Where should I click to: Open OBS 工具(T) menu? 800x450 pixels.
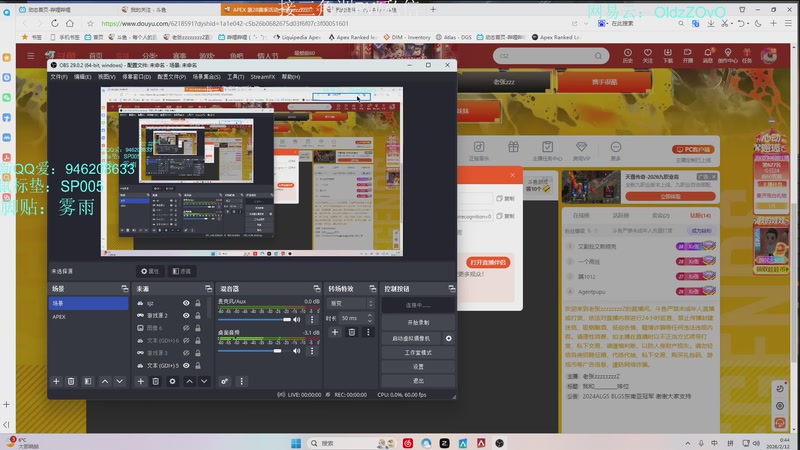236,77
